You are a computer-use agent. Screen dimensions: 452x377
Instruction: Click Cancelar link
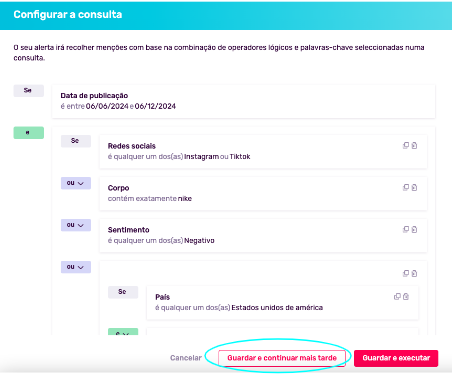point(186,358)
